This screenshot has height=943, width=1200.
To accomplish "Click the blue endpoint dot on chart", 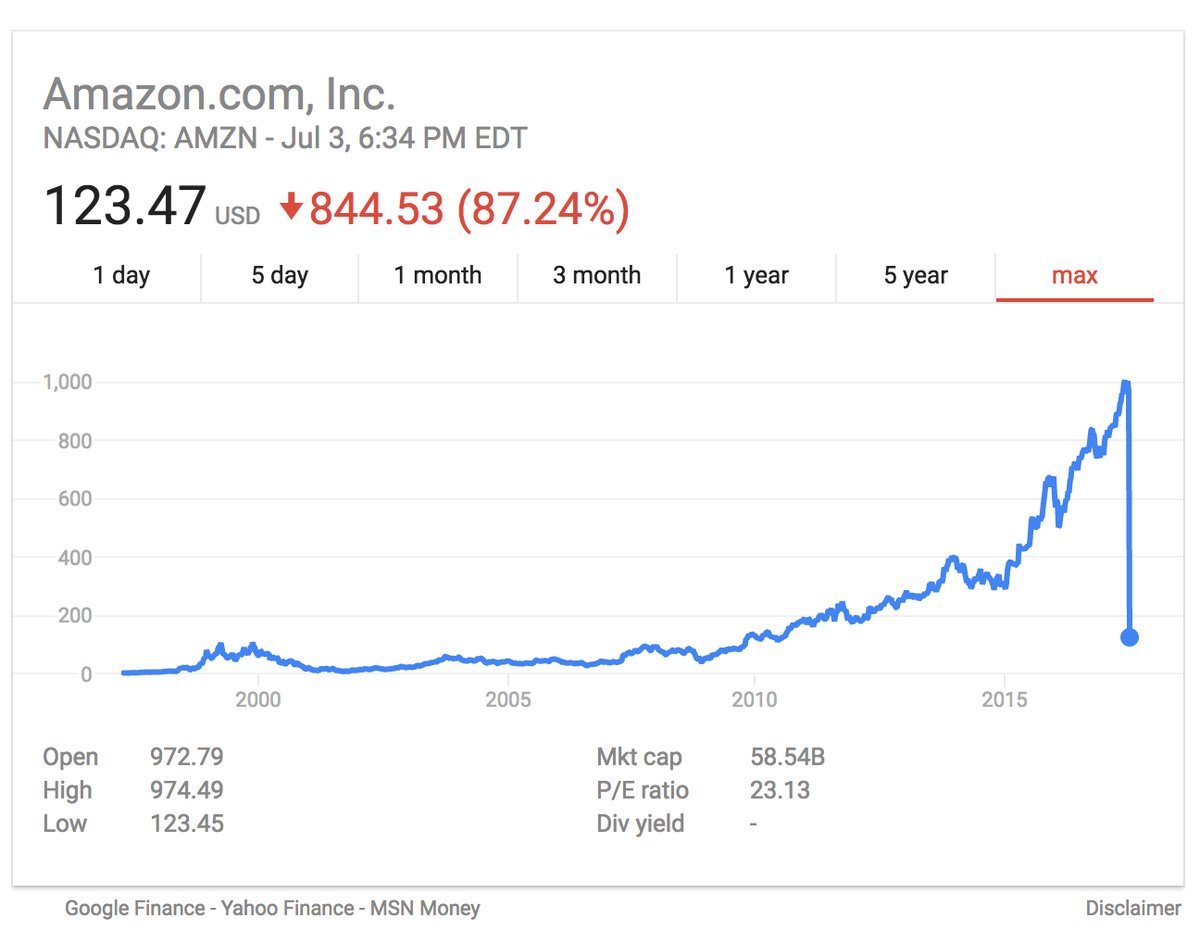I will point(1129,637).
